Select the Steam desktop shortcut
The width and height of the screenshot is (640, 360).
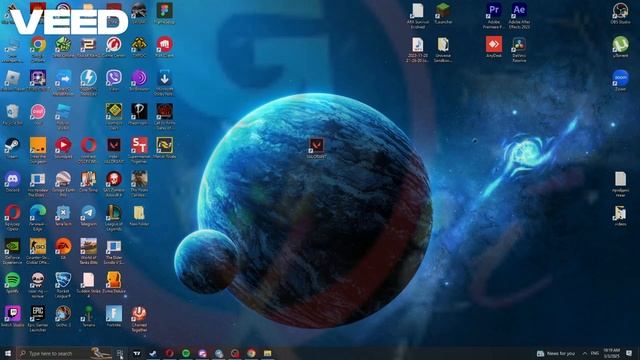12,145
